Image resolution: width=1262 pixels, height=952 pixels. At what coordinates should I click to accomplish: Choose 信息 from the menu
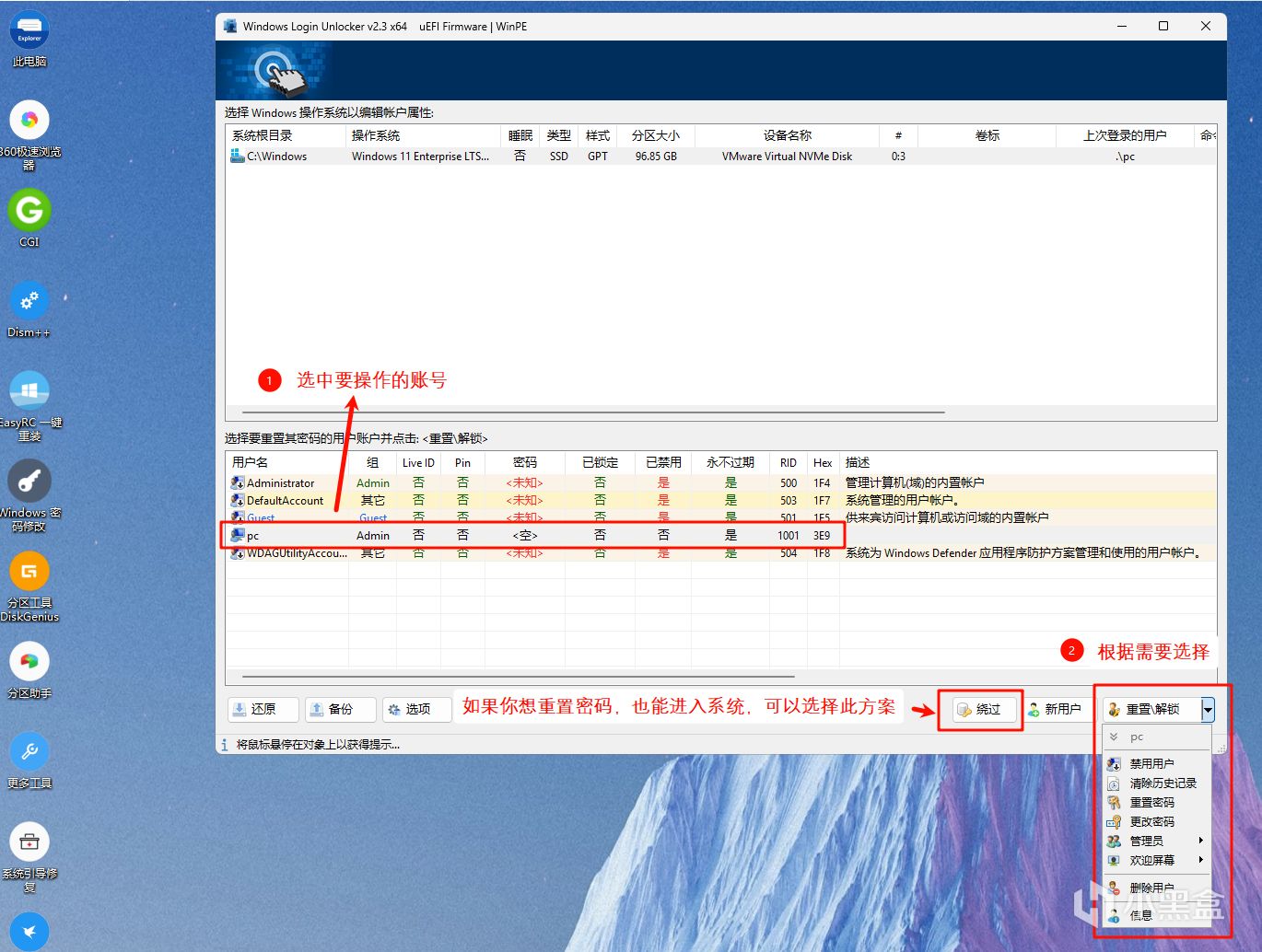pyautogui.click(x=1157, y=915)
